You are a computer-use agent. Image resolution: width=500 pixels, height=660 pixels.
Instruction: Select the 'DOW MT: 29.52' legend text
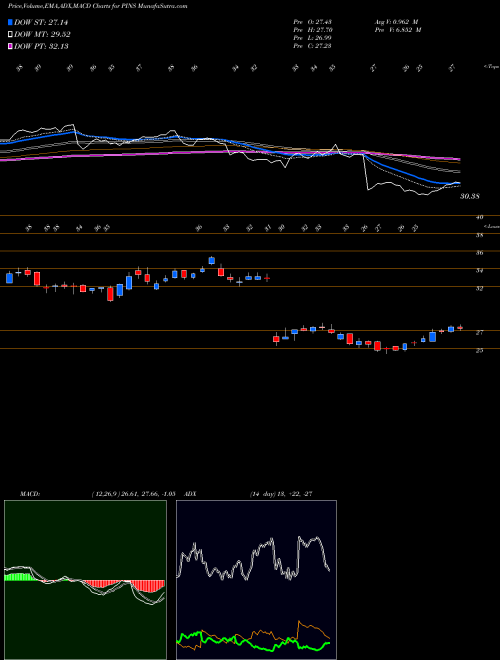(x=42, y=35)
